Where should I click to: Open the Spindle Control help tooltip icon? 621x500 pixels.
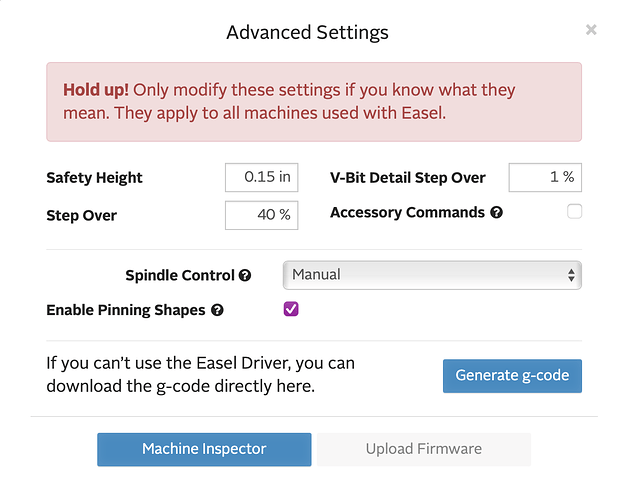[x=246, y=276]
